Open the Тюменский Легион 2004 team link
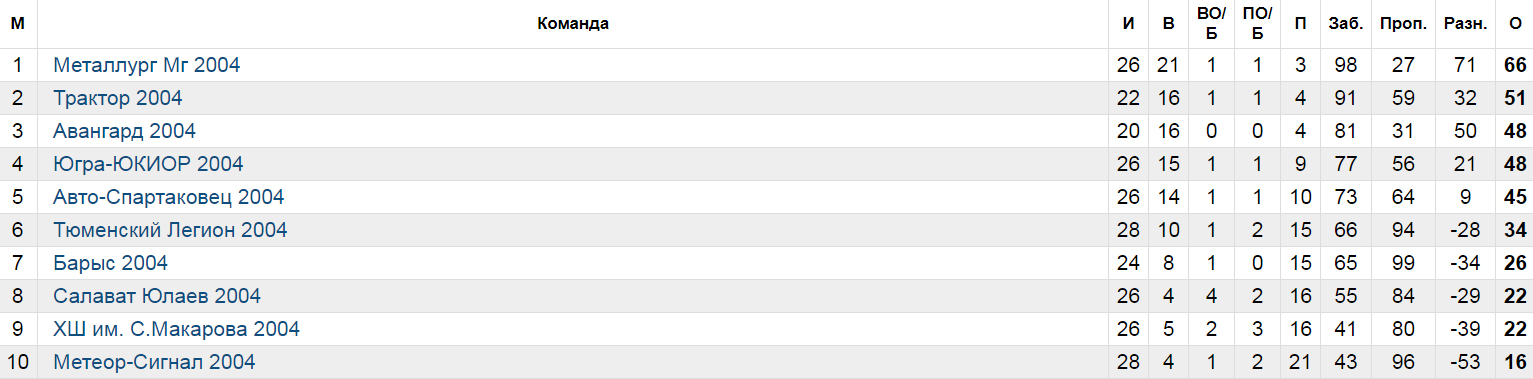1533x379 pixels. click(170, 230)
